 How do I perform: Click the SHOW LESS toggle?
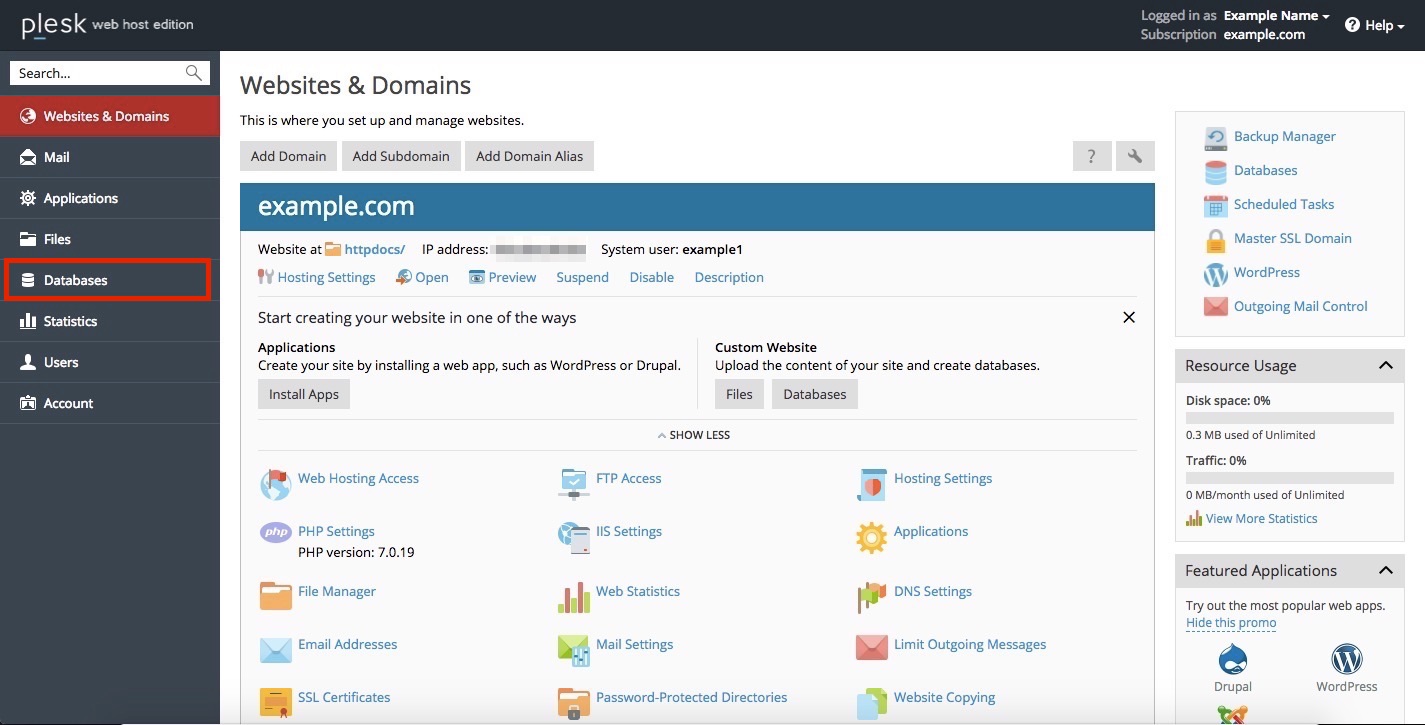693,435
